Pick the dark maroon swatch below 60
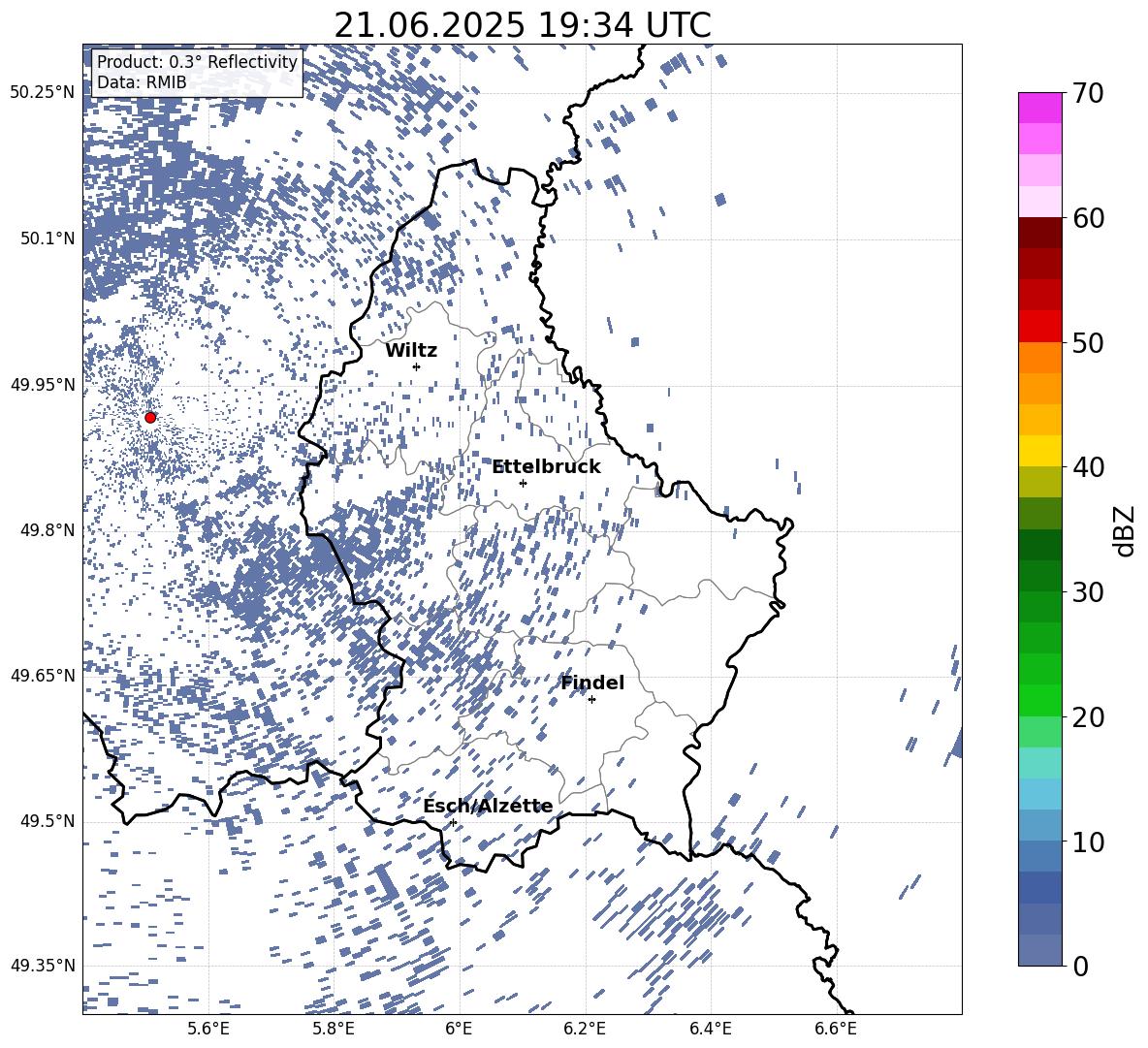Screen dimensions: 1148x1048 point(1039,233)
